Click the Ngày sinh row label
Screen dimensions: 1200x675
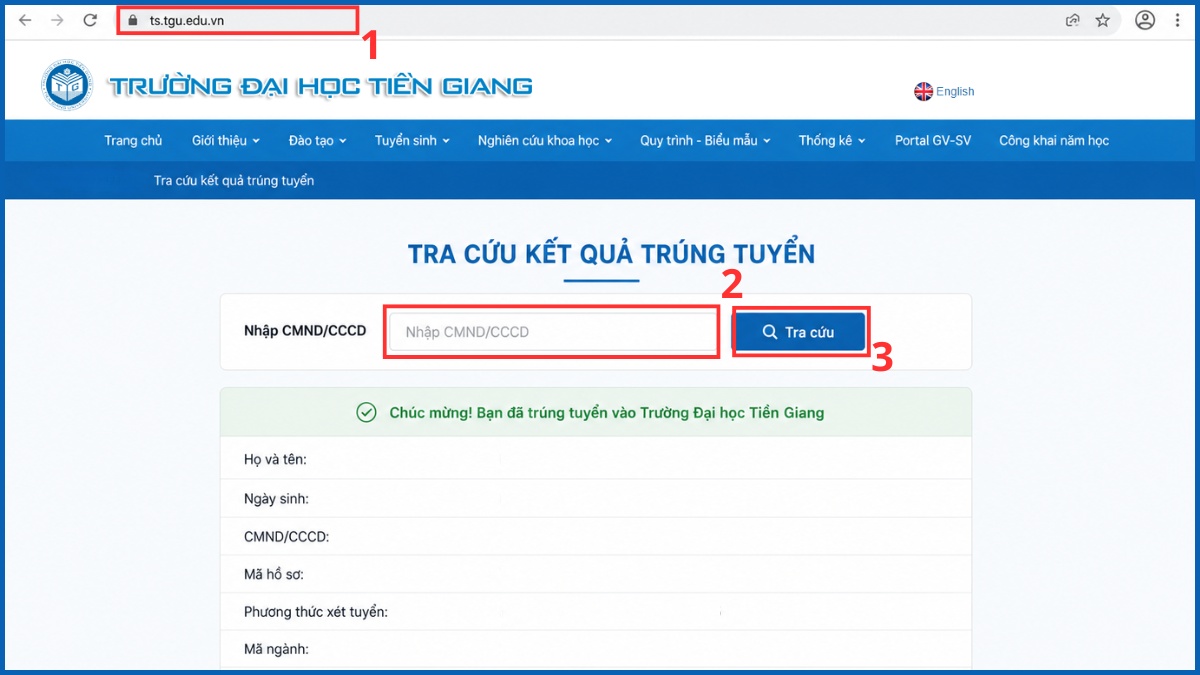tap(276, 498)
